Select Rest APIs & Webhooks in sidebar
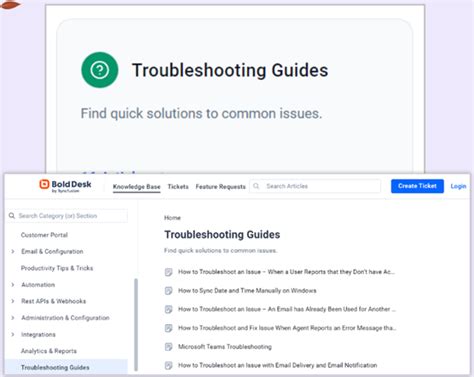 point(54,301)
